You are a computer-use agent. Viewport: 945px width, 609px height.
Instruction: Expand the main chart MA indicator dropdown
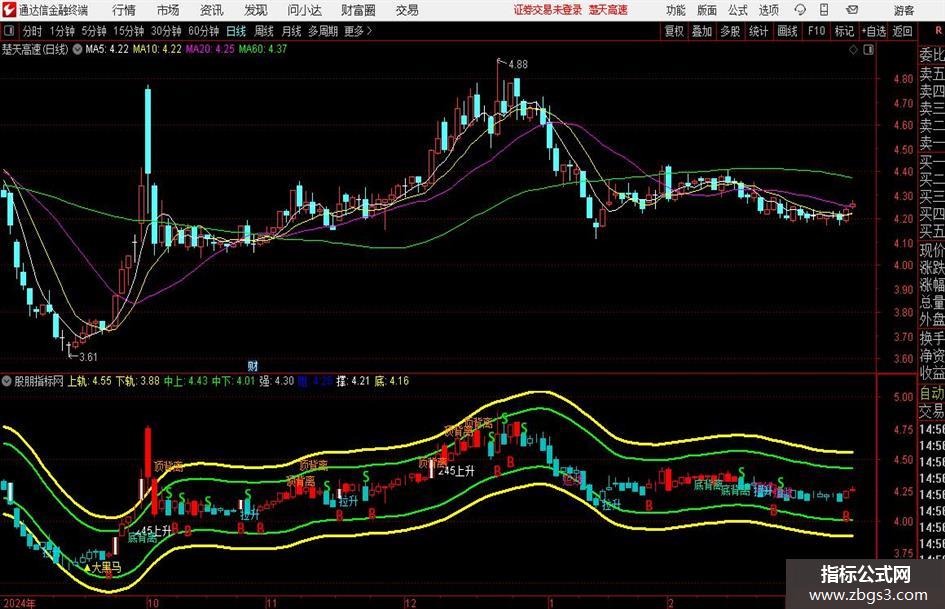coord(77,49)
